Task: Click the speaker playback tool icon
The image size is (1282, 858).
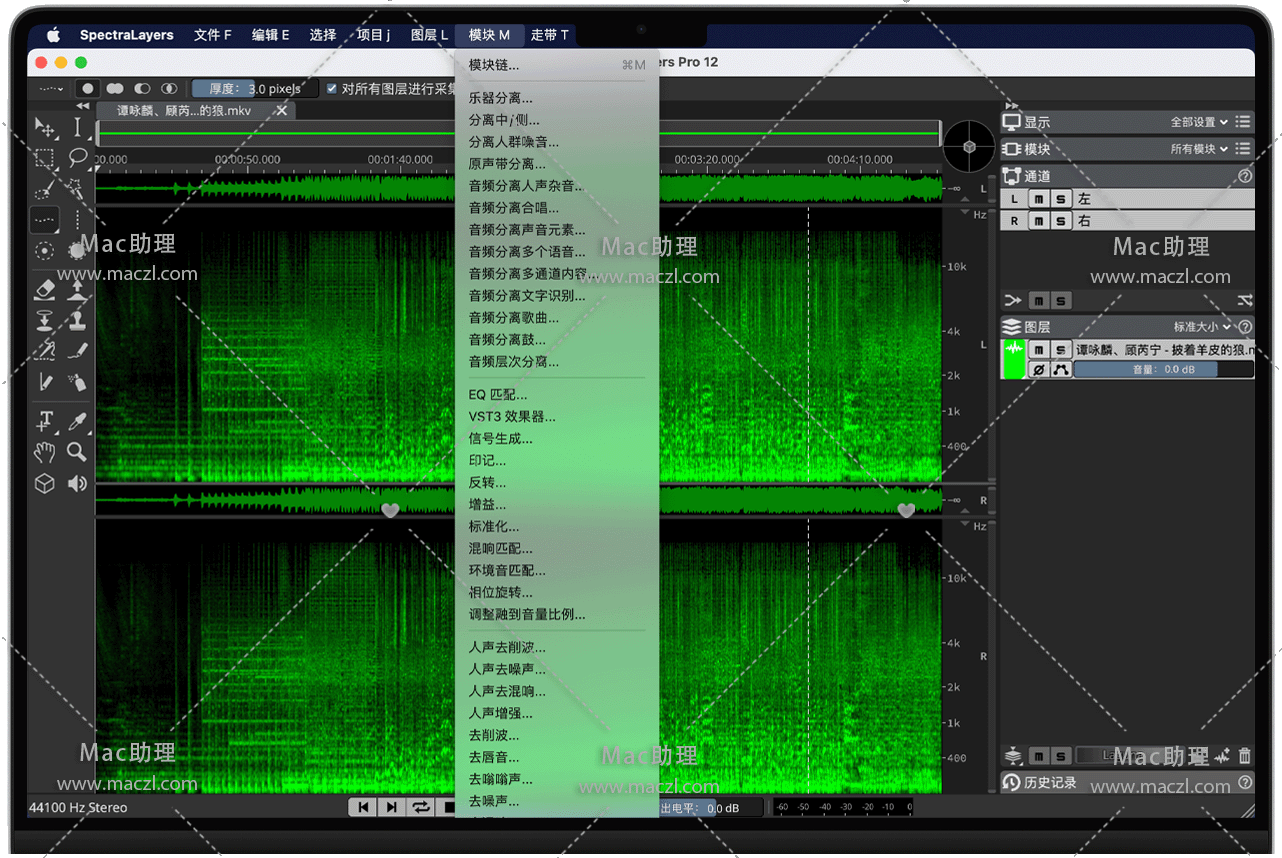Action: pyautogui.click(x=77, y=484)
